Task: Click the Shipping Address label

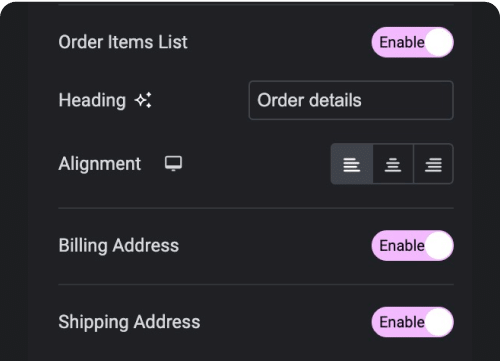Action: click(x=129, y=322)
